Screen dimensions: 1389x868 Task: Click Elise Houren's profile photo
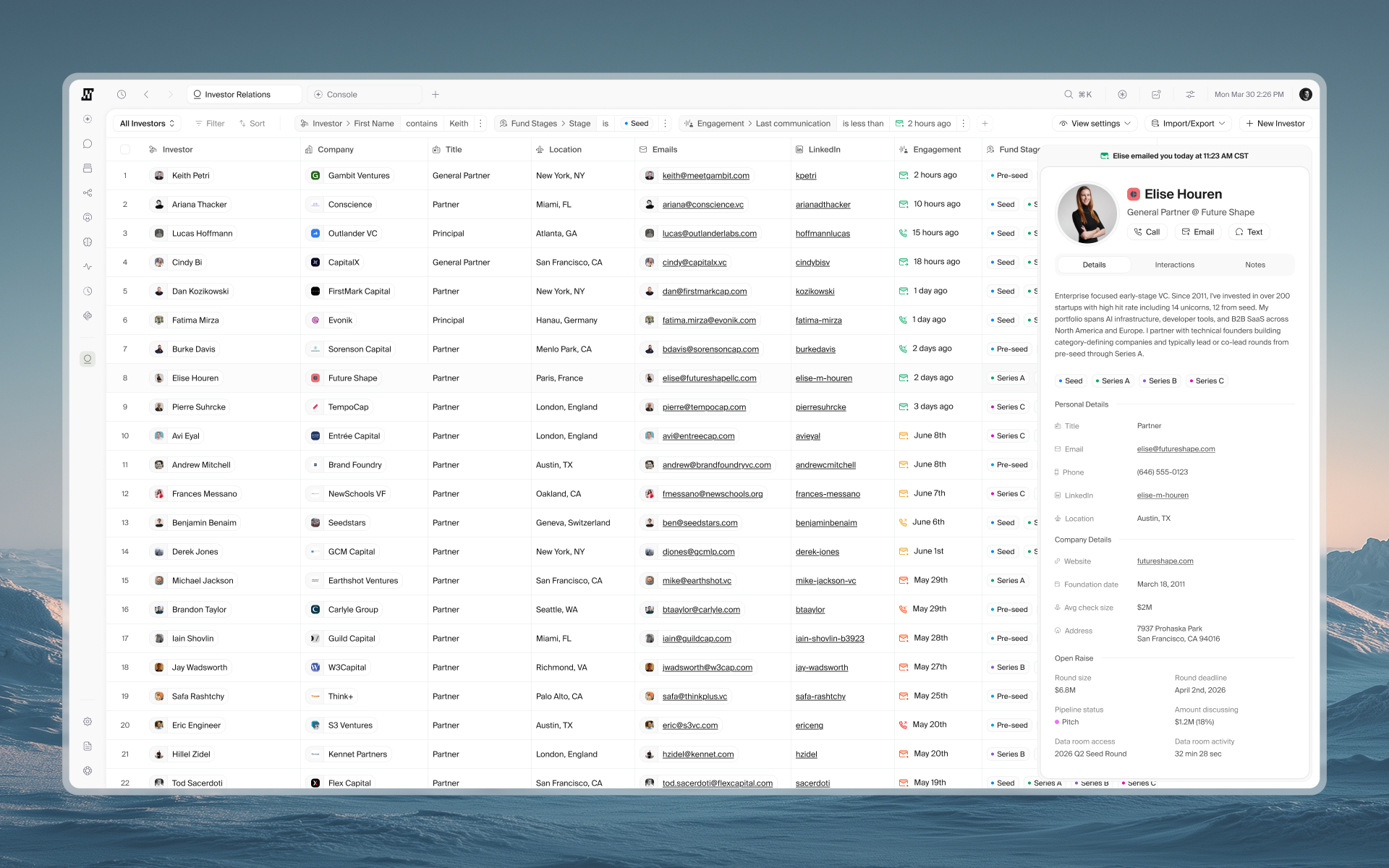click(1087, 213)
